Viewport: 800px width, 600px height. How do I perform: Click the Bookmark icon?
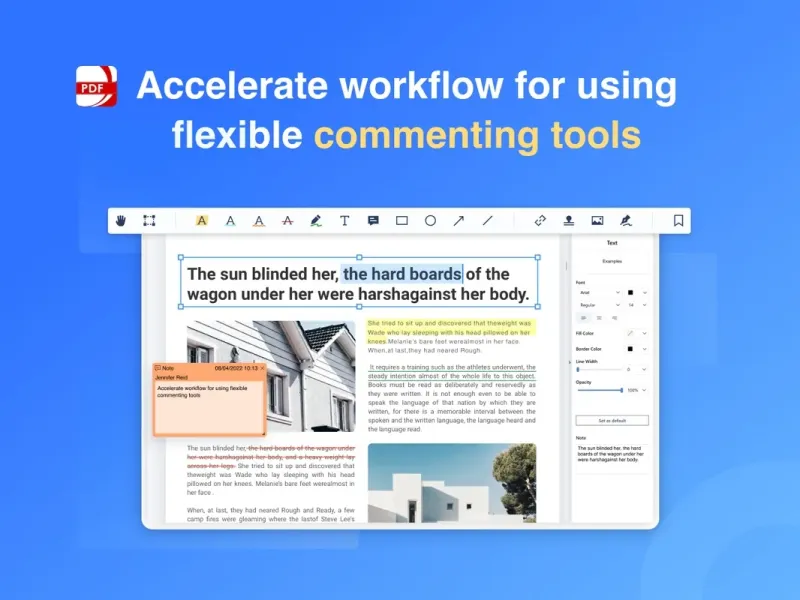(679, 220)
